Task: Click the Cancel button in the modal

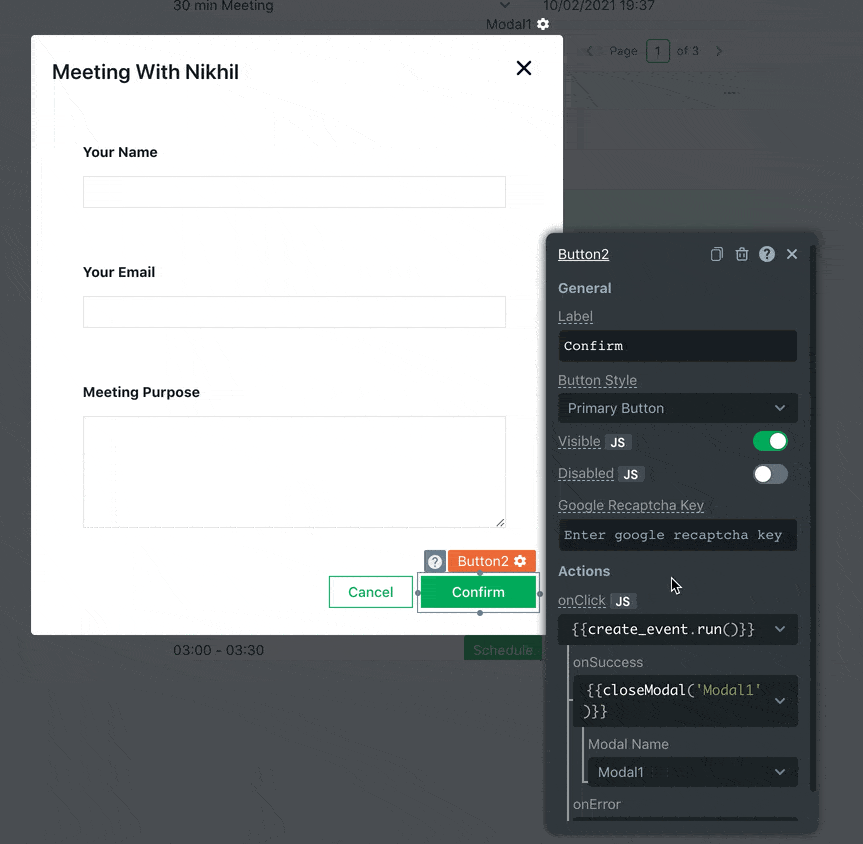Action: [x=370, y=592]
